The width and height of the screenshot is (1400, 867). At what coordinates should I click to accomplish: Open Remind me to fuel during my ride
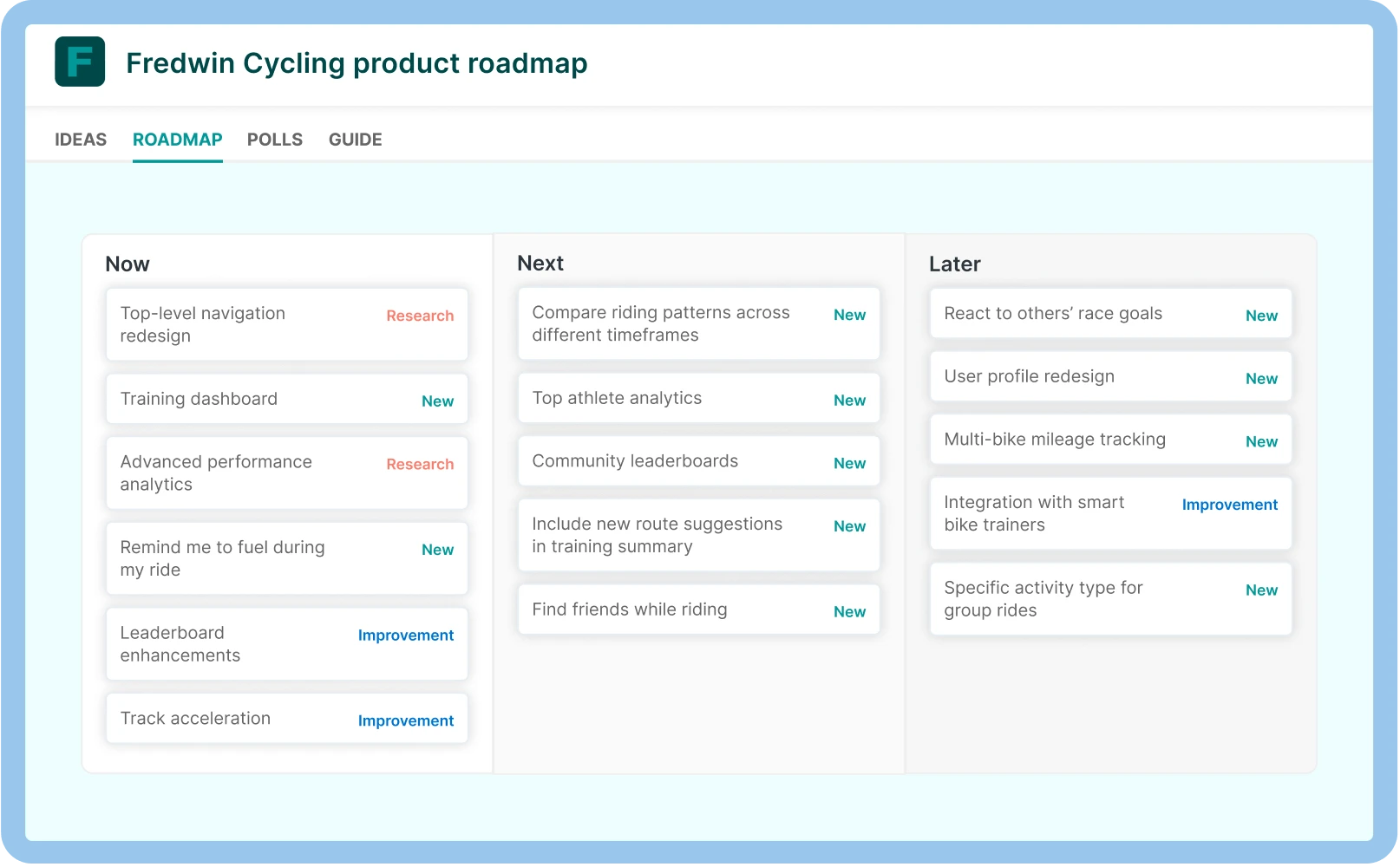coord(286,558)
